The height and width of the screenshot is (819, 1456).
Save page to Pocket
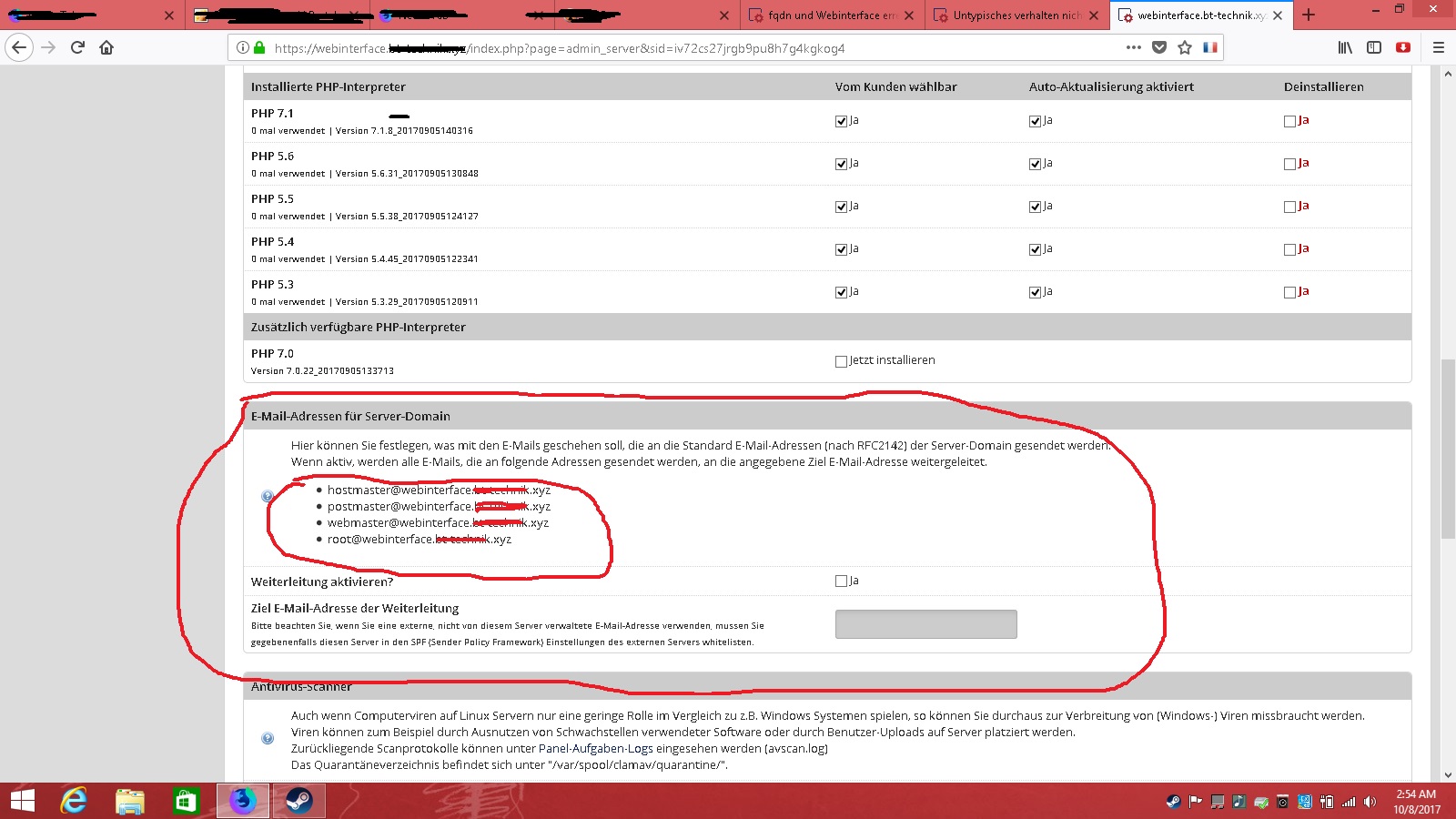pos(1158,47)
